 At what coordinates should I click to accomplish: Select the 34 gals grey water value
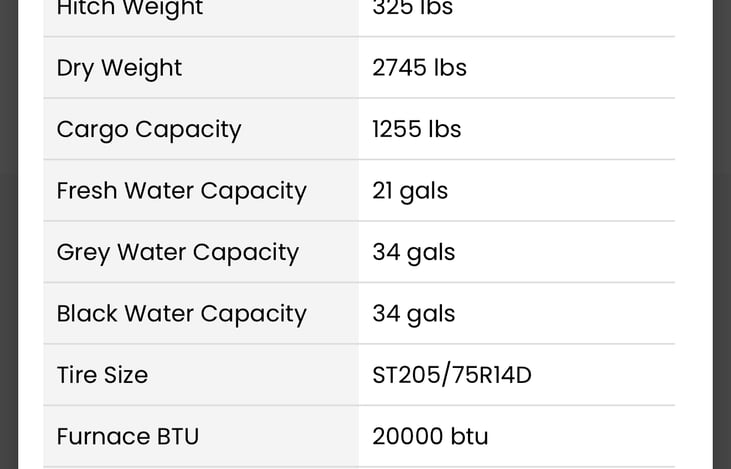(414, 253)
